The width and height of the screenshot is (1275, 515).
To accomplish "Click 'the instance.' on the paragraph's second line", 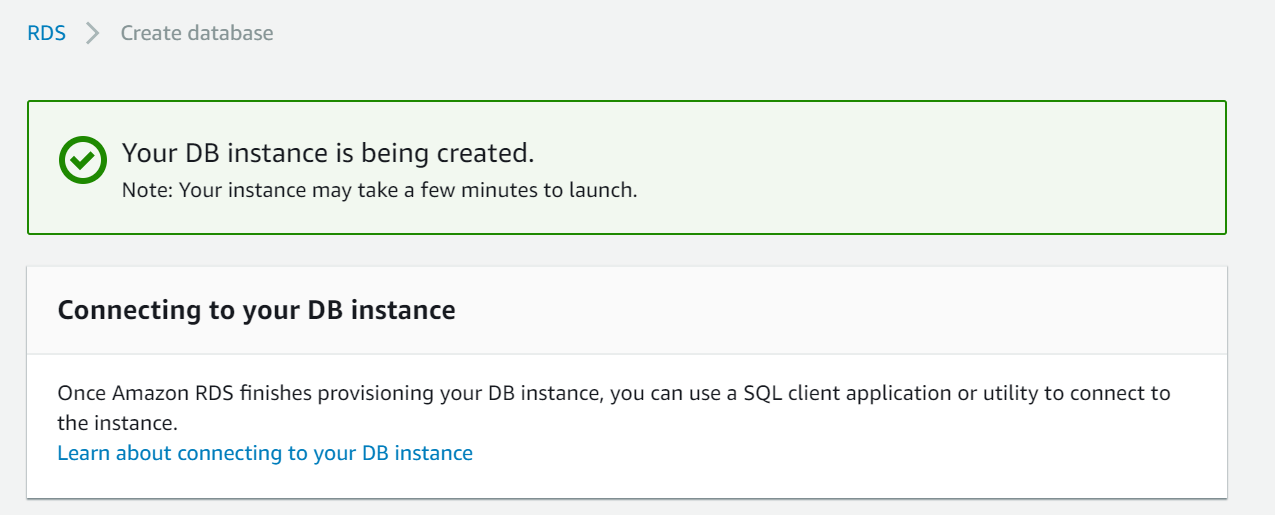I will tap(118, 422).
